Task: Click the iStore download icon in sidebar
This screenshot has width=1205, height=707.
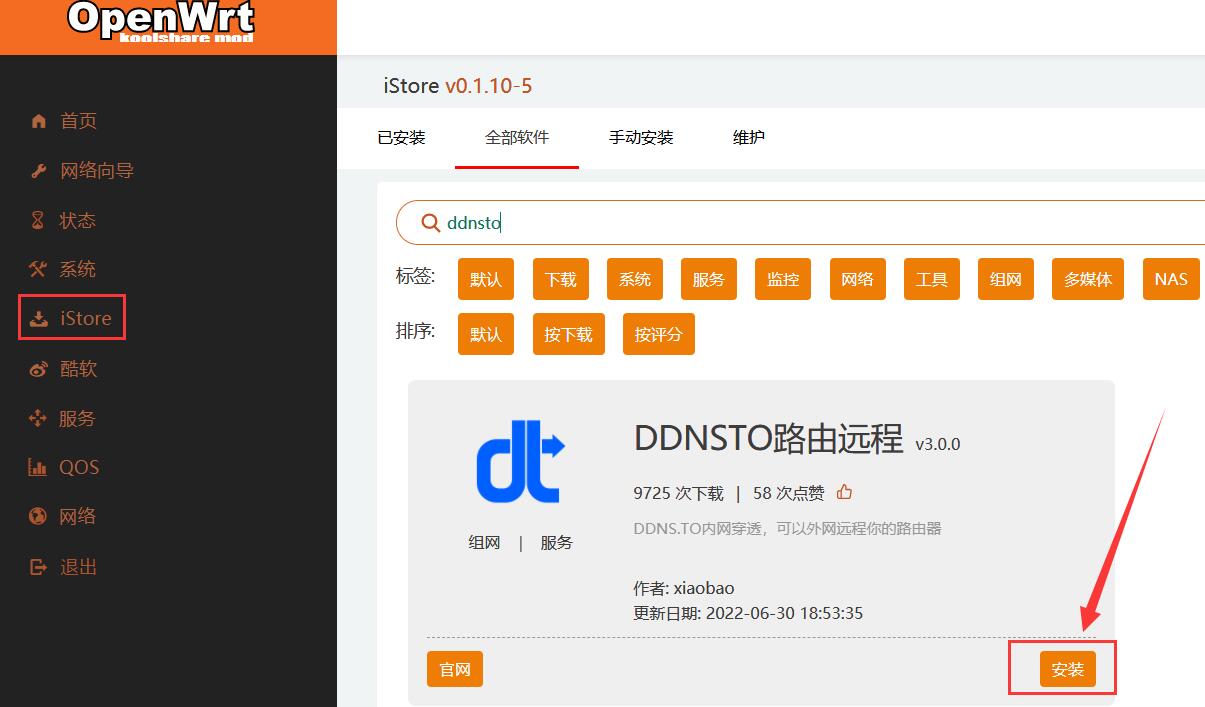Action: [39, 319]
